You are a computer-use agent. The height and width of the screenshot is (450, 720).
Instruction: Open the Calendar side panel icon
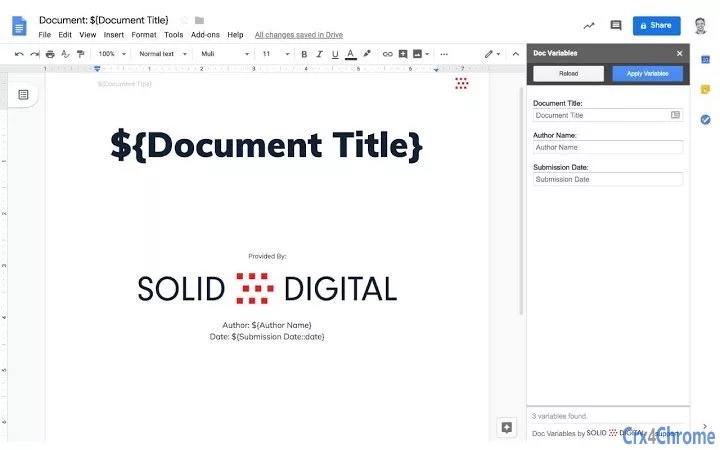(705, 59)
